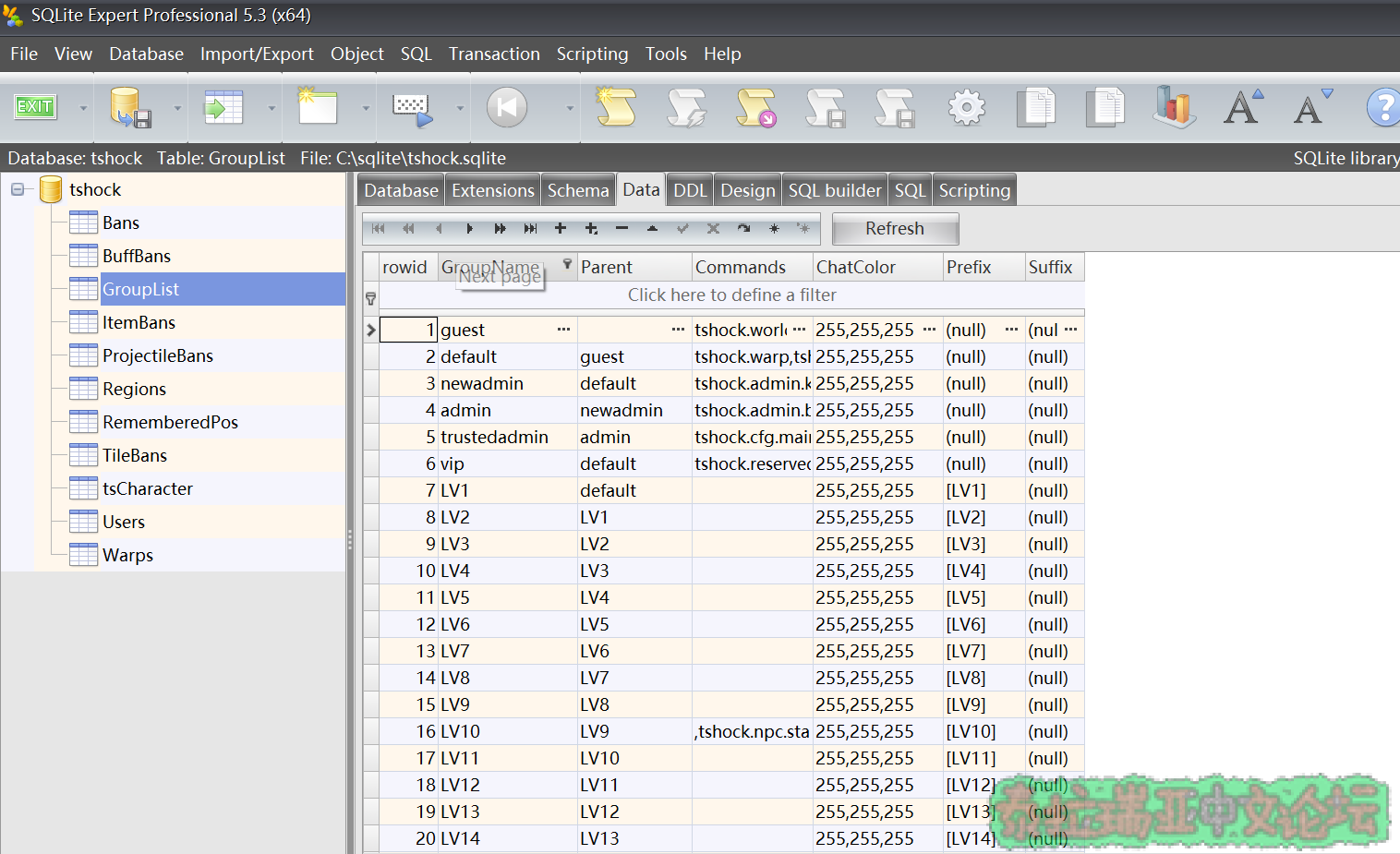Switch to the DDL tab
This screenshot has height=854, width=1400.
pyautogui.click(x=689, y=190)
